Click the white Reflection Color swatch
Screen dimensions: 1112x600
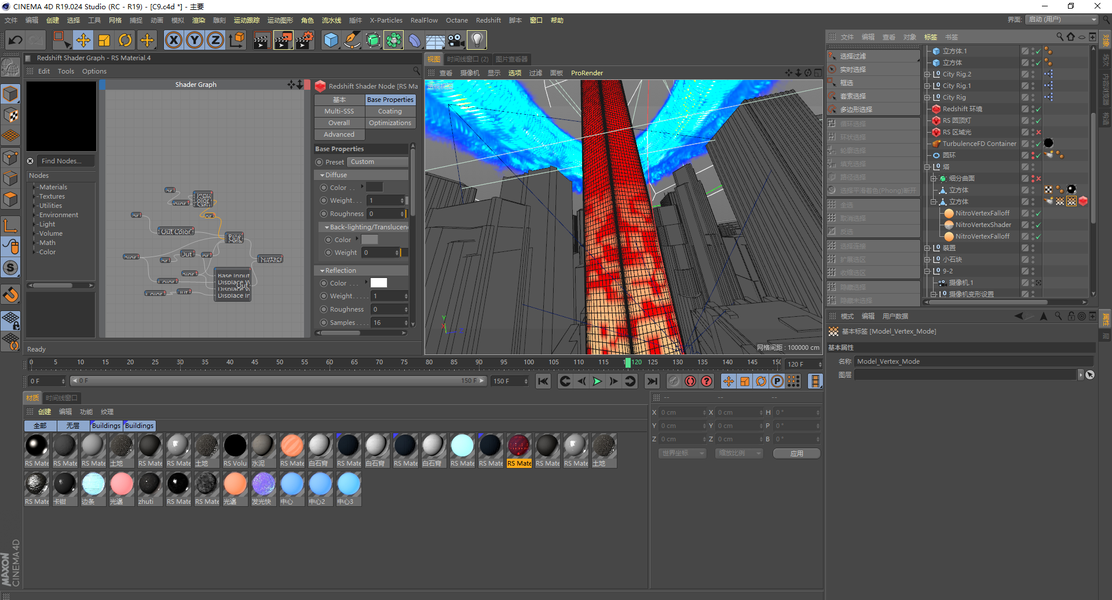click(x=379, y=283)
